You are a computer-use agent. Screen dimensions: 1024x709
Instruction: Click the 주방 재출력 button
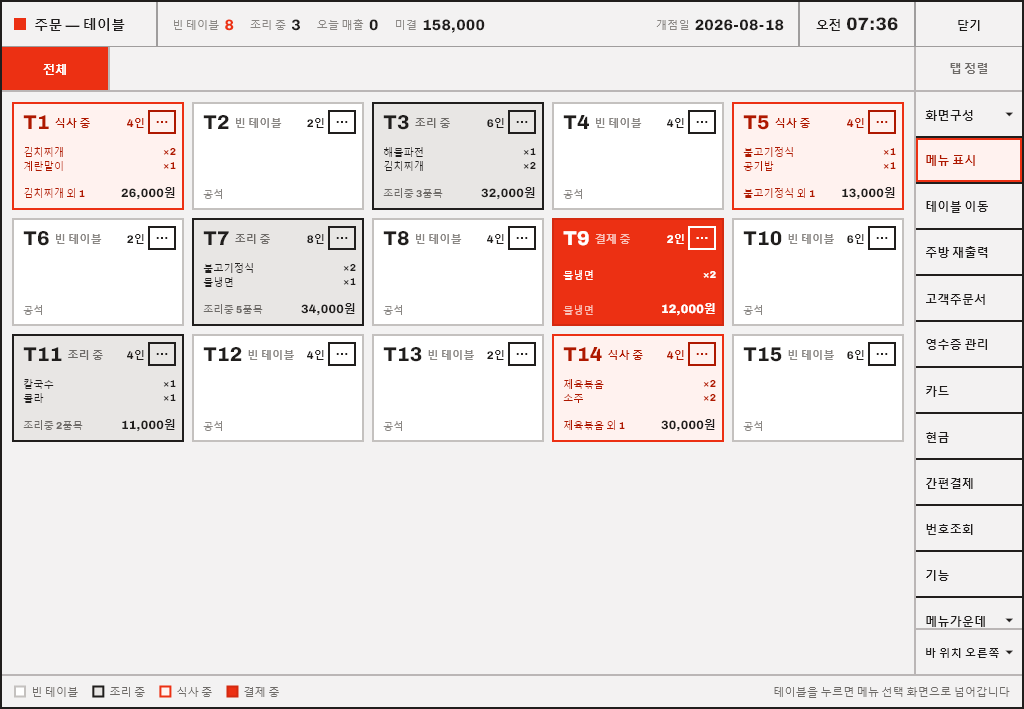click(x=968, y=252)
